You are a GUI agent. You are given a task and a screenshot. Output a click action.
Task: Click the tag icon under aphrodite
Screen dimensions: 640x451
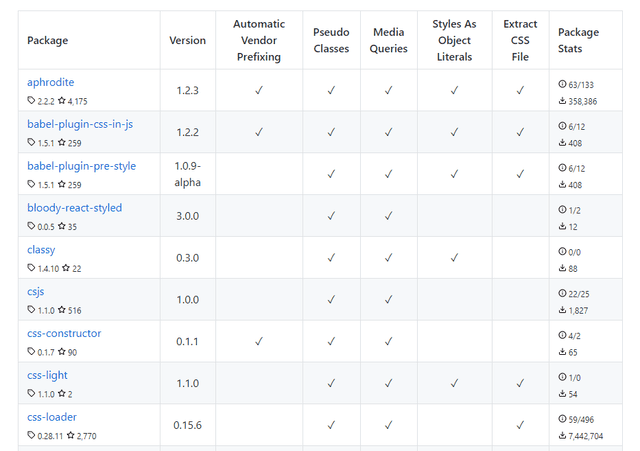click(31, 100)
